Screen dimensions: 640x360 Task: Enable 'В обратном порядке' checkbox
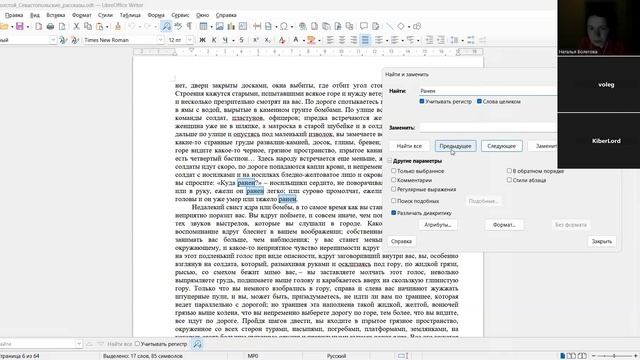pos(509,171)
